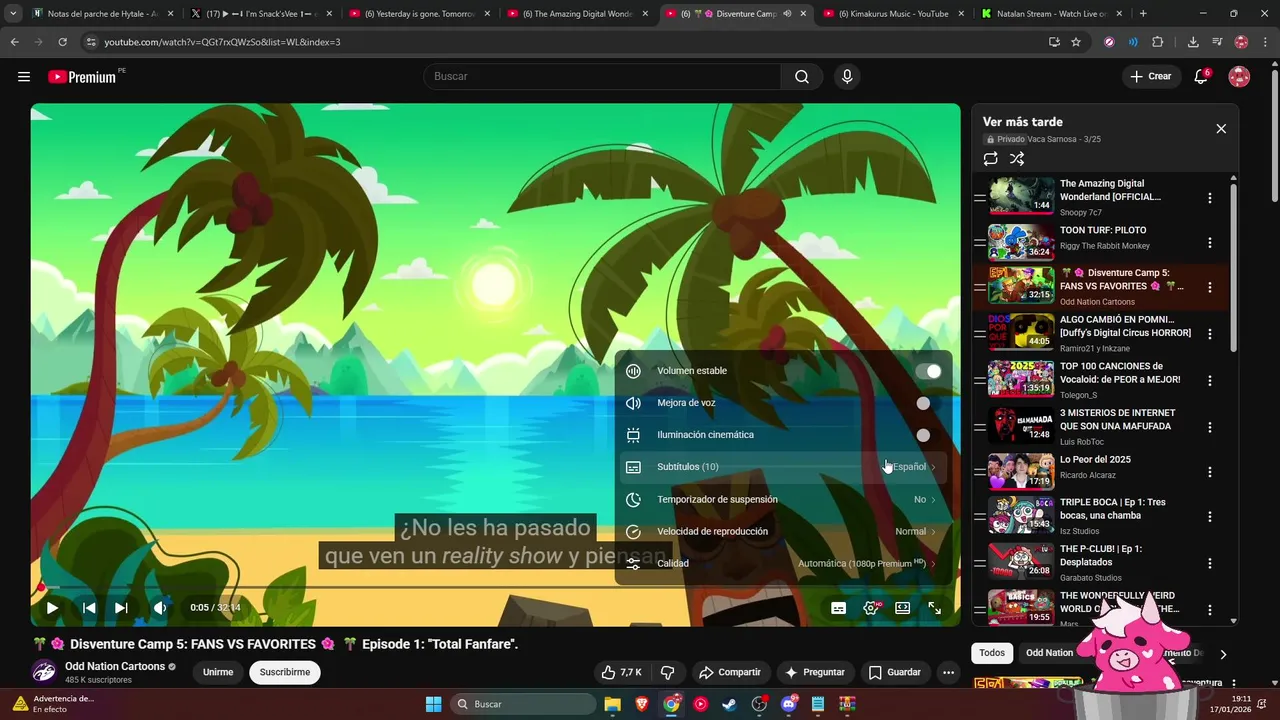Open browser downloads
This screenshot has height=720, width=1280.
[1193, 42]
